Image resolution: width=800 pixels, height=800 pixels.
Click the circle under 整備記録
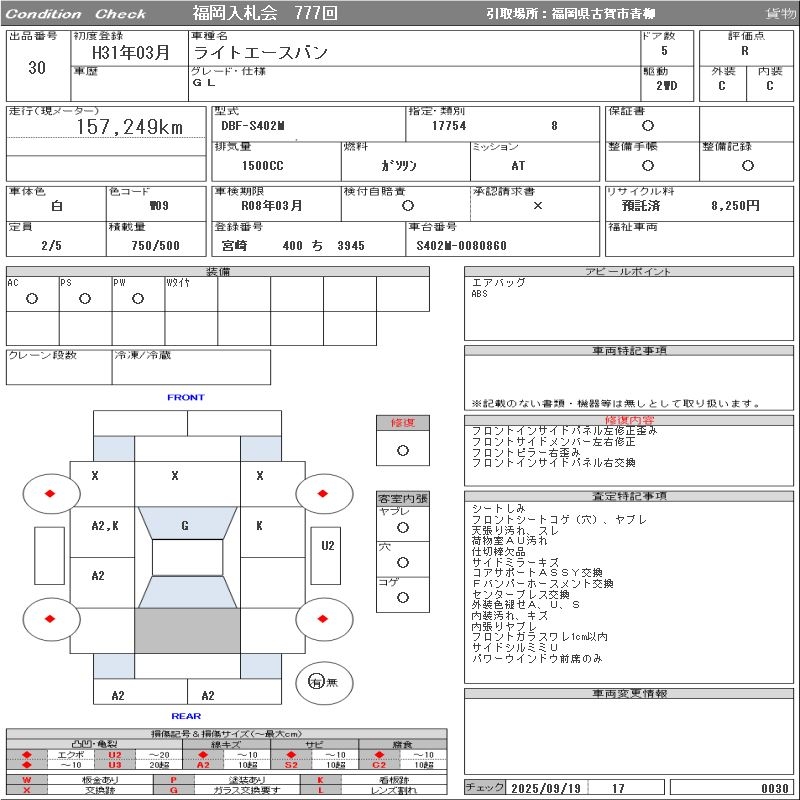point(747,165)
